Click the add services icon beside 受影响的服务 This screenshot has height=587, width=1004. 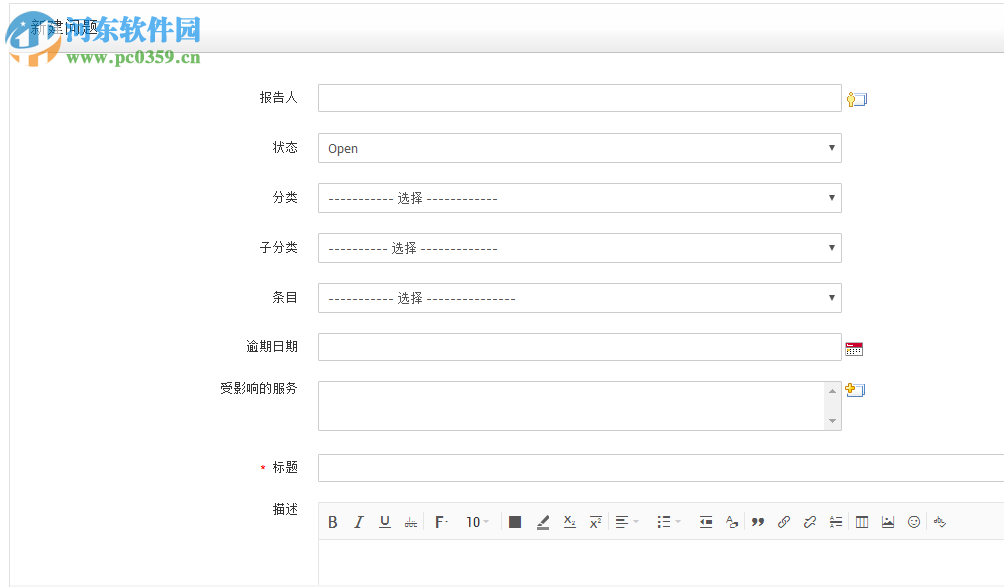pyautogui.click(x=855, y=389)
